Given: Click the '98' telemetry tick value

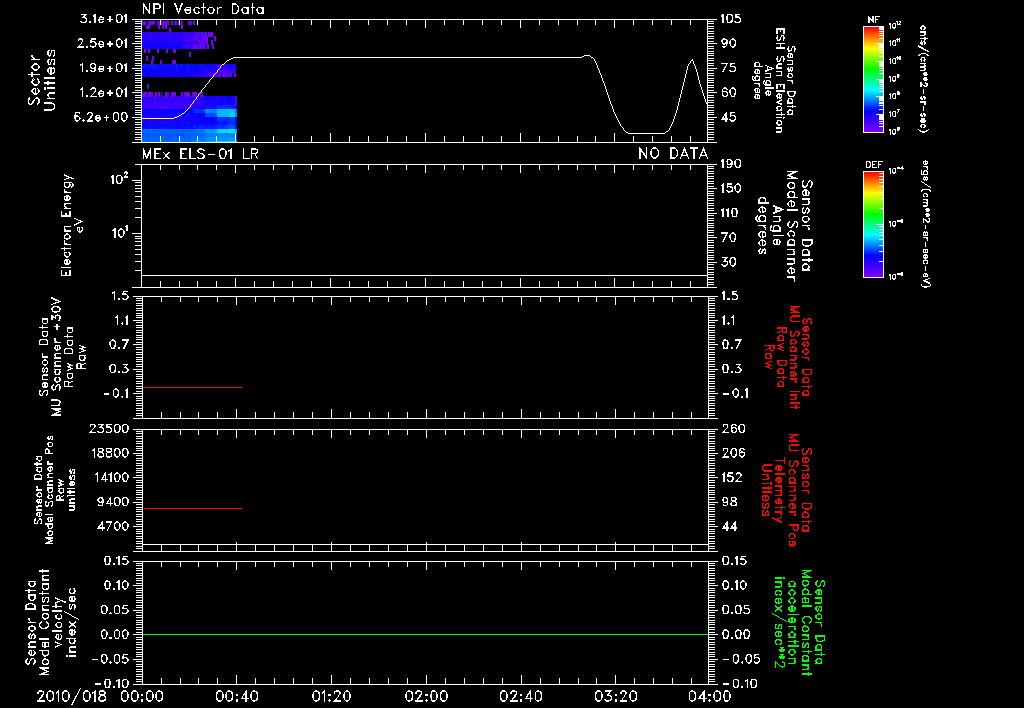Looking at the screenshot, I should (729, 502).
